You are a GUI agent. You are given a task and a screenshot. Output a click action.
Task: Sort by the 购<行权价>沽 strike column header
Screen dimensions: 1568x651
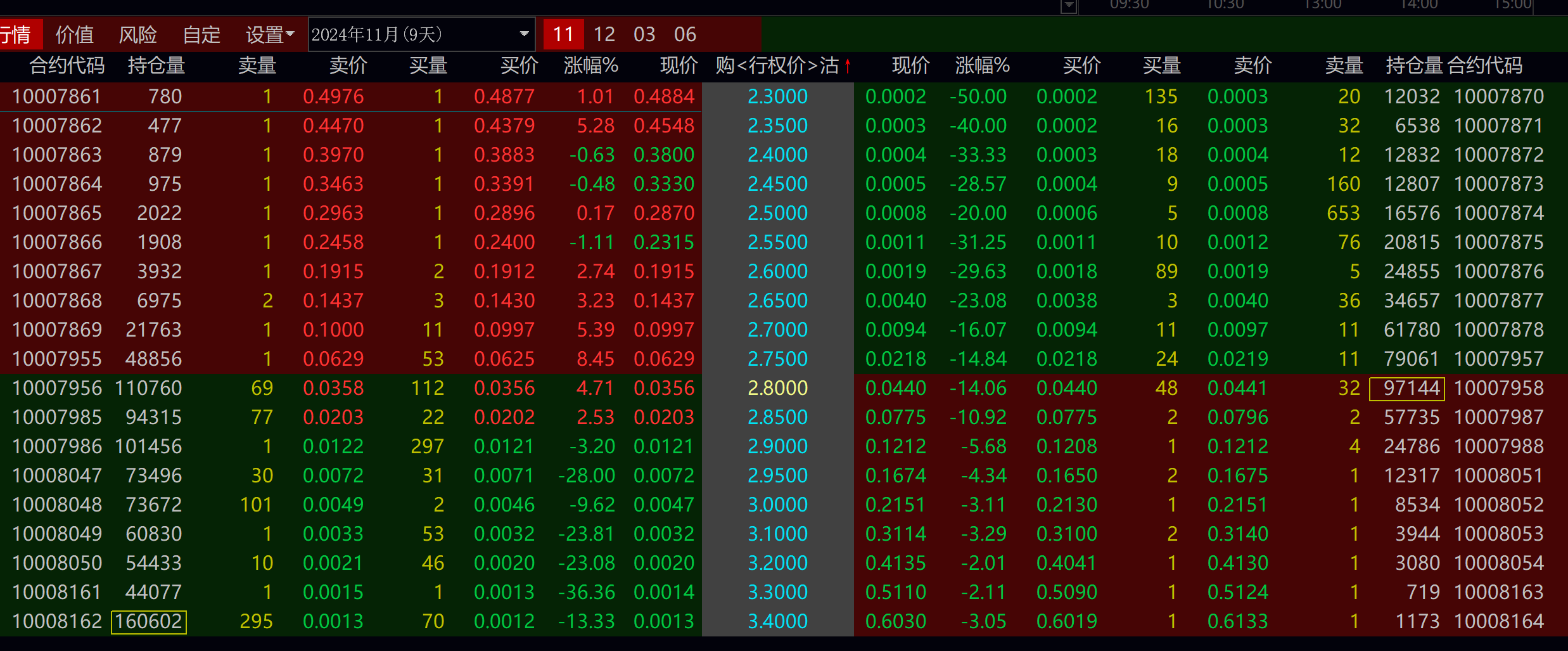777,66
